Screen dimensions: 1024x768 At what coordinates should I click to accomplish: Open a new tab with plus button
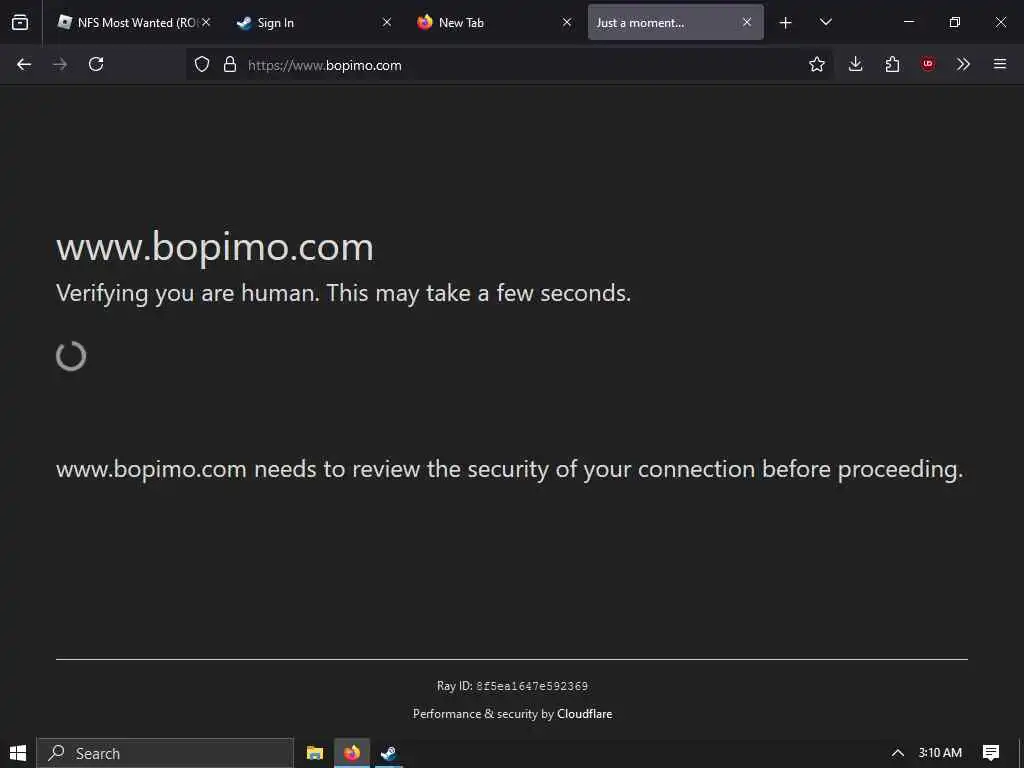[x=786, y=23]
